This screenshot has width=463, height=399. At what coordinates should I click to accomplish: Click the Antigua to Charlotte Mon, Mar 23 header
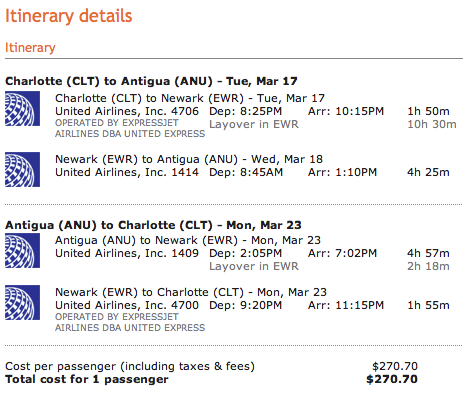[153, 225]
